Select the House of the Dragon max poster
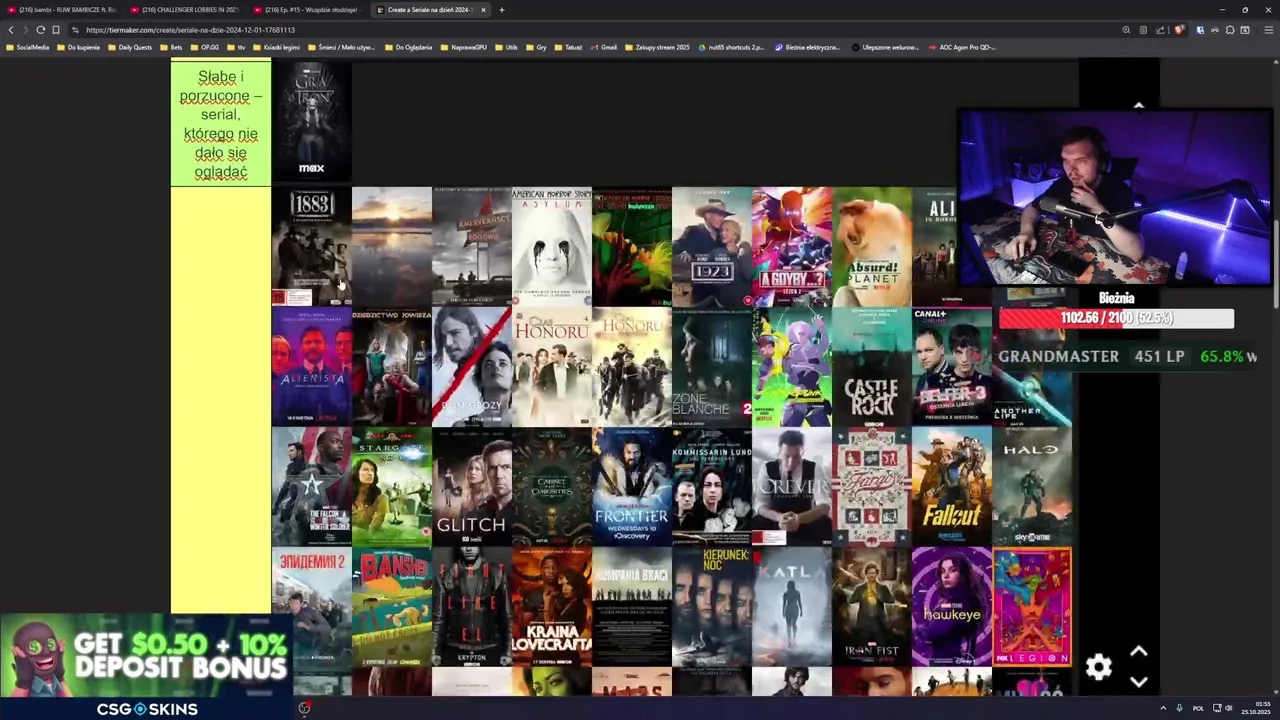Viewport: 1280px width, 720px height. pyautogui.click(x=311, y=122)
